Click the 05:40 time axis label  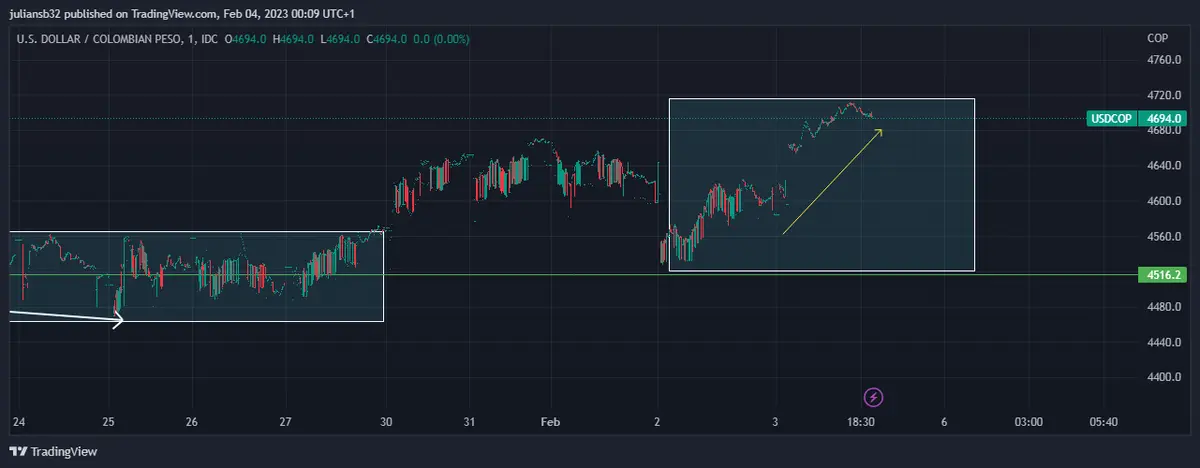1103,422
